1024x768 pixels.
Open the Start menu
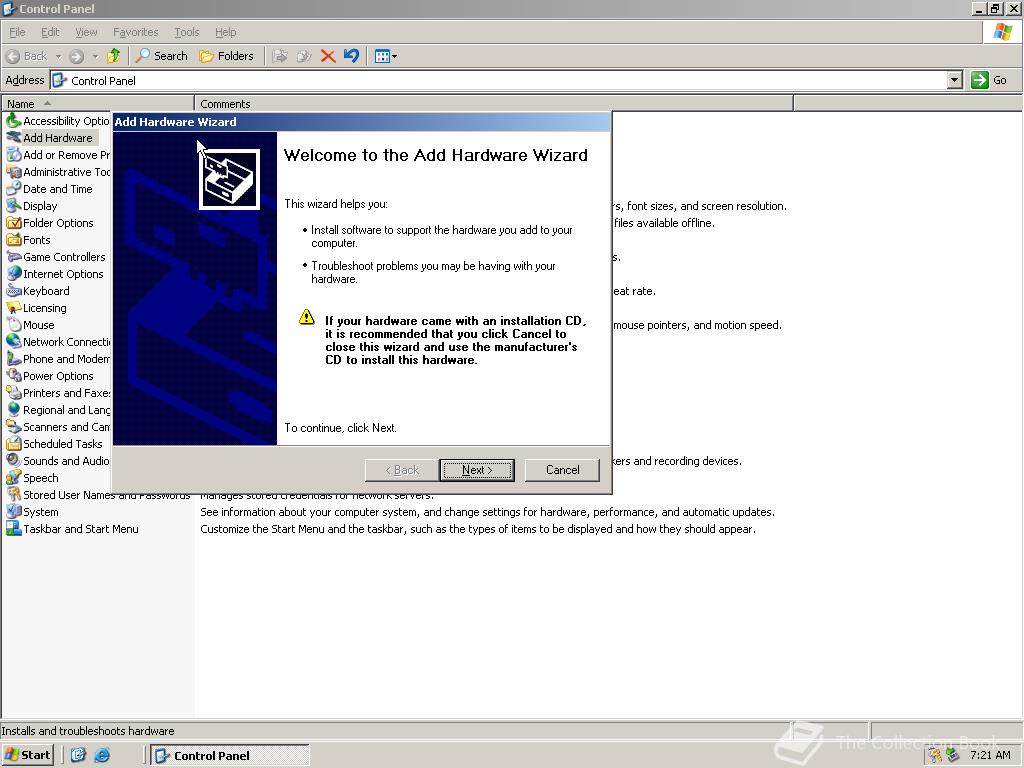27,755
